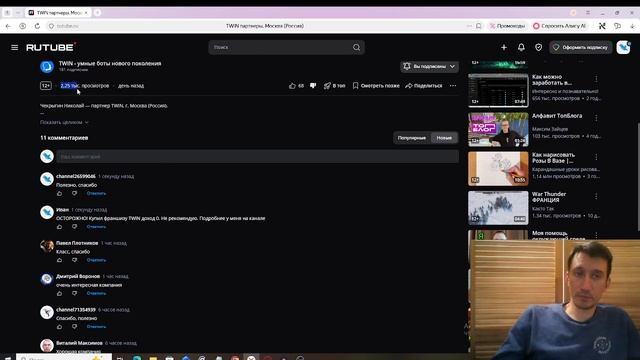Open options for Как нарисовать Розы video
The height and width of the screenshot is (360, 640).
[x=596, y=157]
